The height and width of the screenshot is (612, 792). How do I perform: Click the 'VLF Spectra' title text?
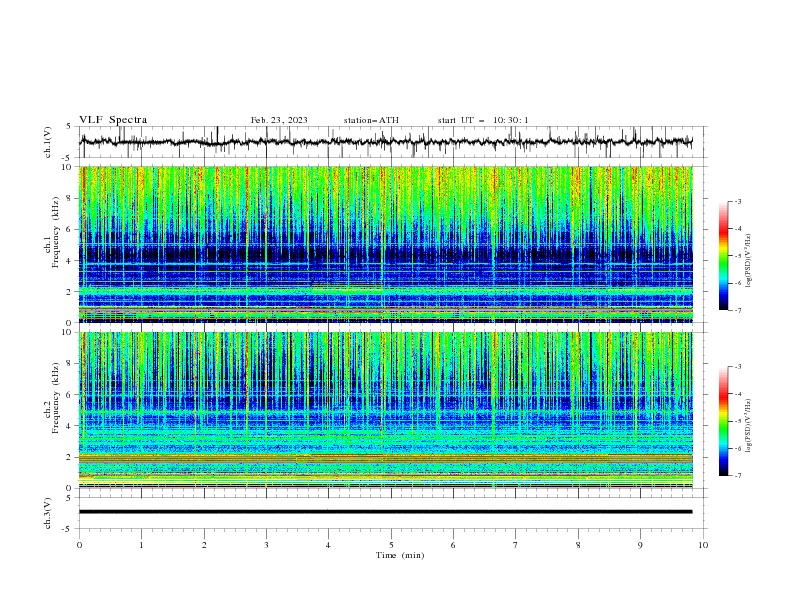[x=113, y=120]
